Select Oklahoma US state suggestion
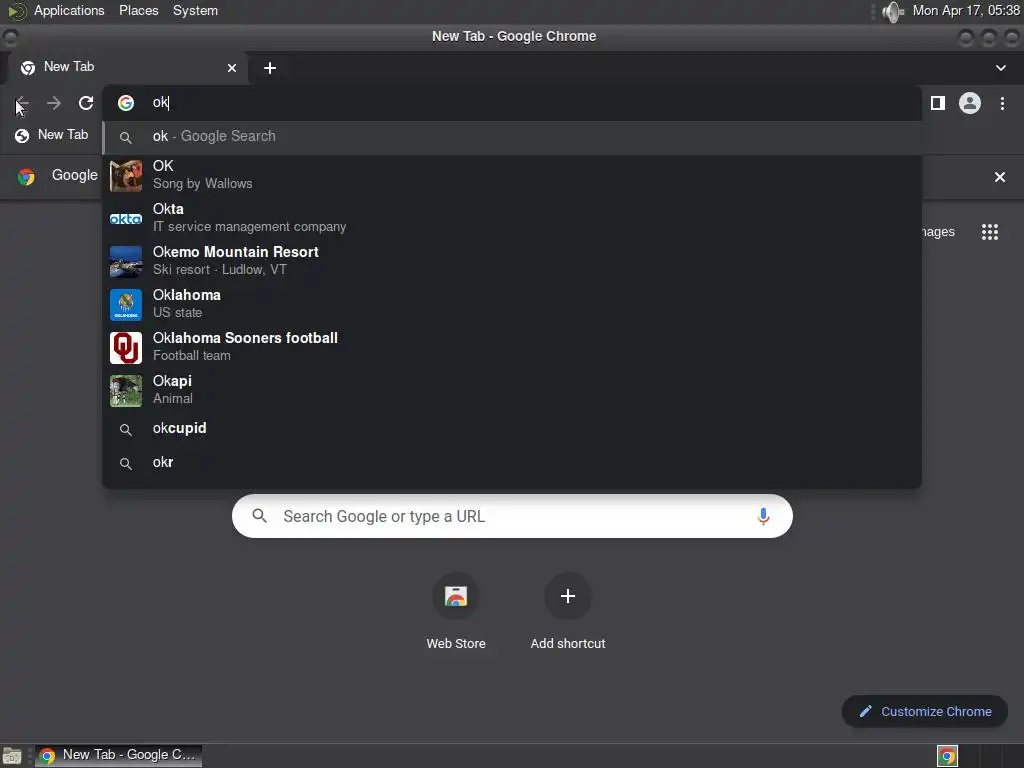 click(x=512, y=304)
